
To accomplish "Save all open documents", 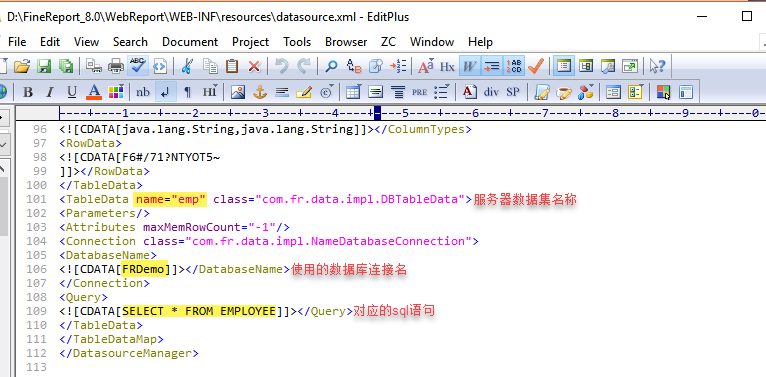I will pyautogui.click(x=65, y=66).
